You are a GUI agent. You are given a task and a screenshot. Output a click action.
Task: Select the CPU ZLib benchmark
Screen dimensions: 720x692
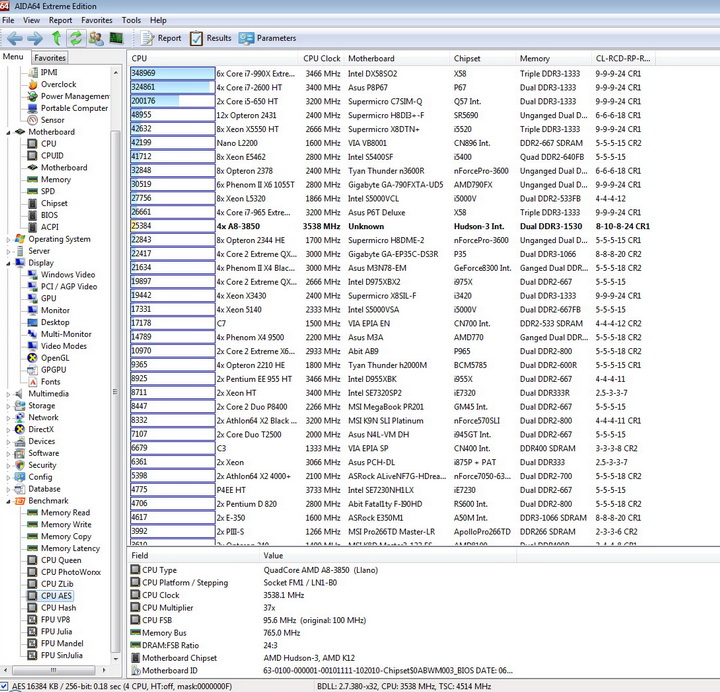[51, 584]
